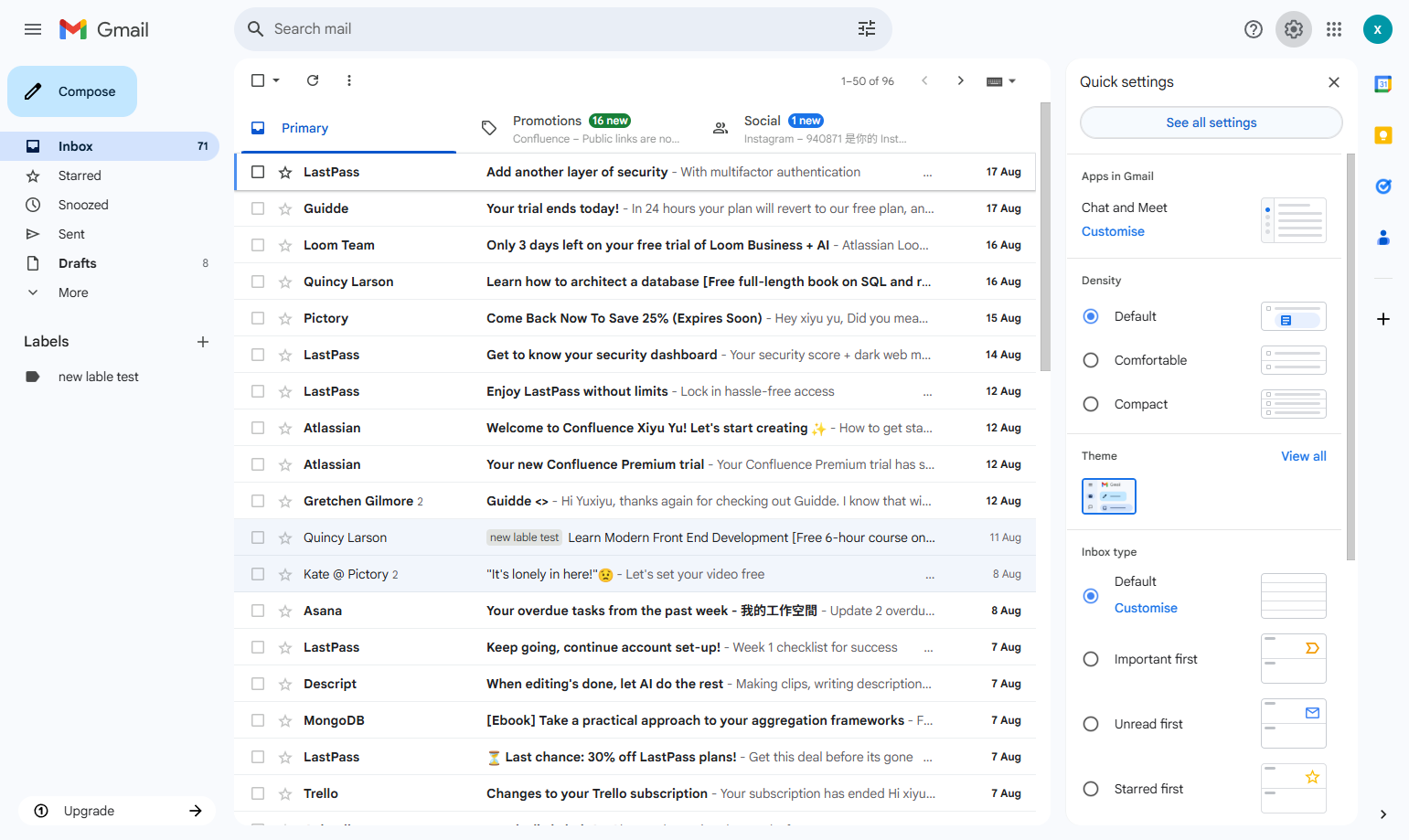Open Atlassian Welcome to Confluence email
Image resolution: width=1409 pixels, height=840 pixels.
tap(635, 428)
